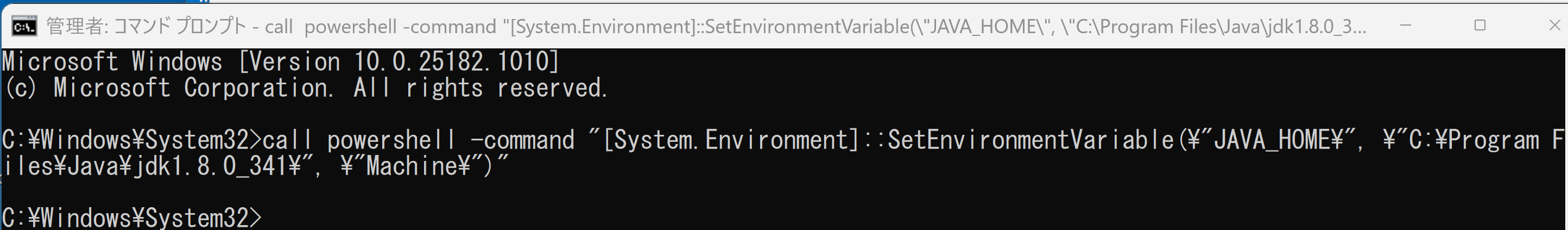Click the word 'Program' in the path
This screenshot has height=230, width=1568.
1493,140
